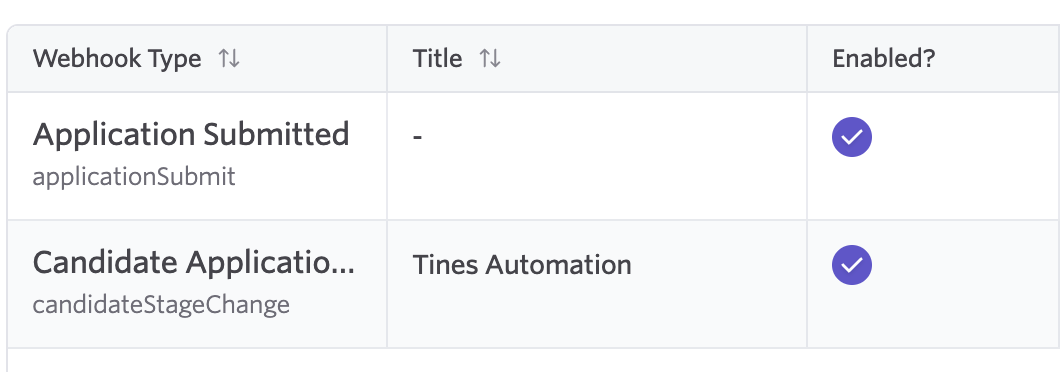Viewport: 1060px width, 372px height.
Task: Click the Enabled cell of candidateStageChange row
Action: click(934, 284)
